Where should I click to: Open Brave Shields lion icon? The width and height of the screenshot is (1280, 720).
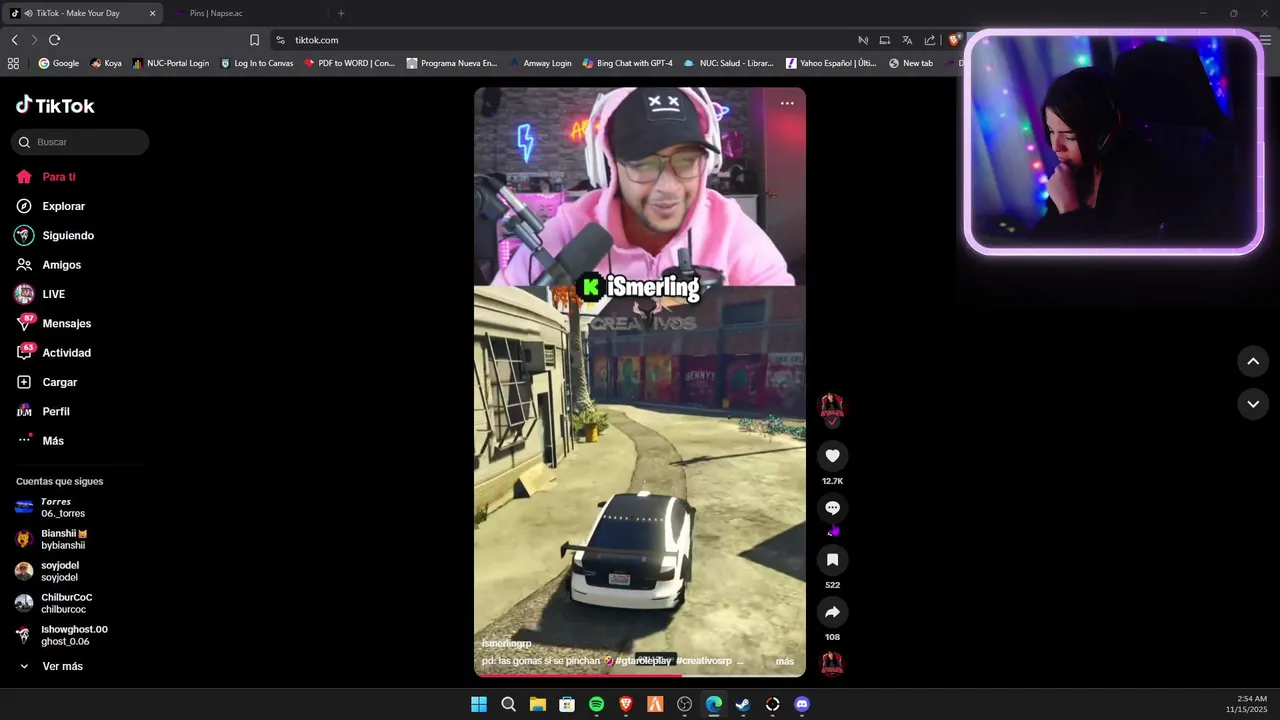pyautogui.click(x=954, y=40)
